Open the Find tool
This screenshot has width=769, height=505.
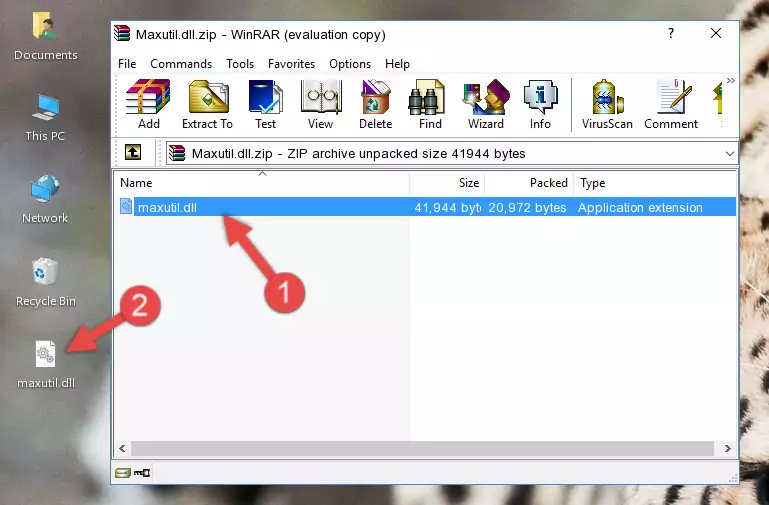coord(430,104)
